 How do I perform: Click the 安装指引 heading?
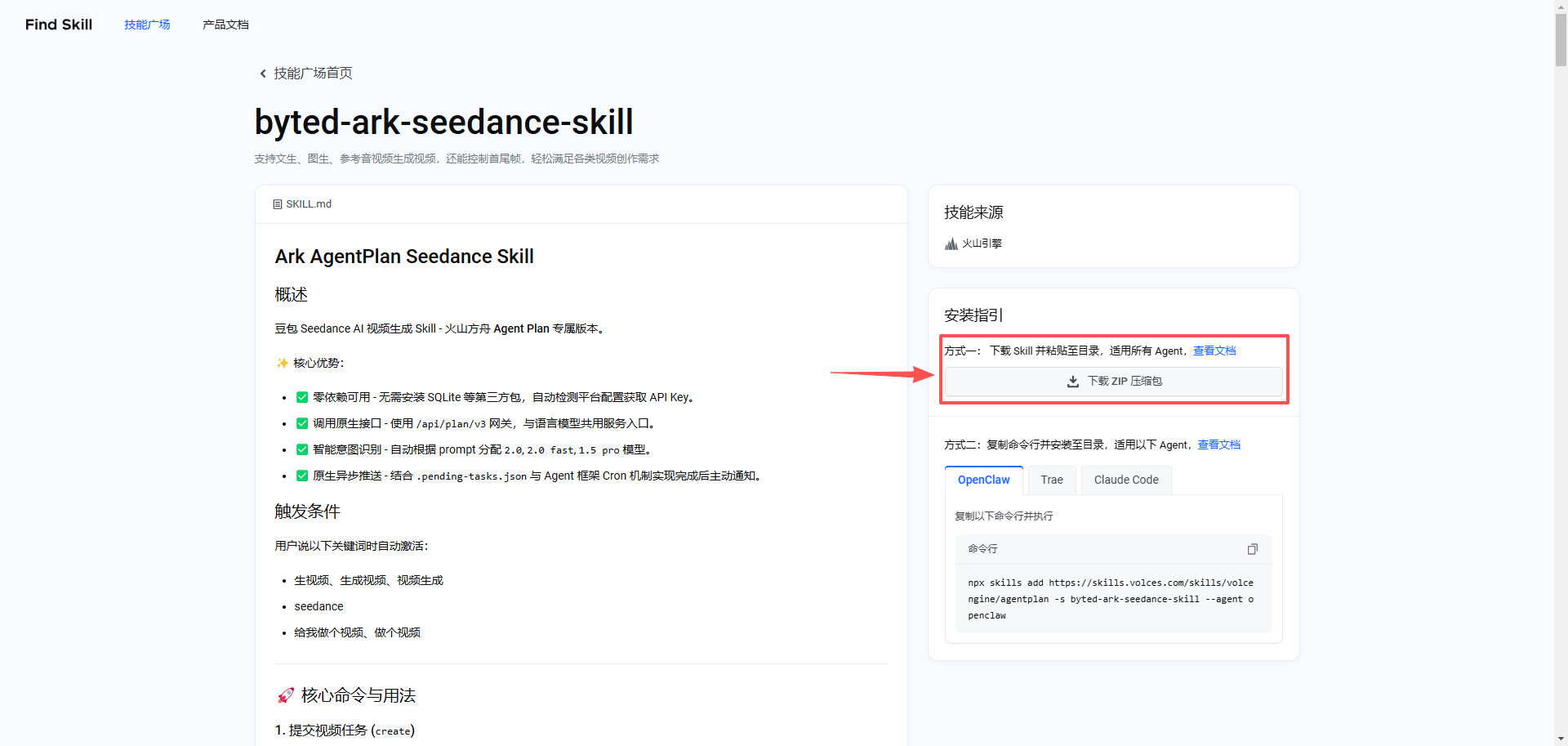973,315
